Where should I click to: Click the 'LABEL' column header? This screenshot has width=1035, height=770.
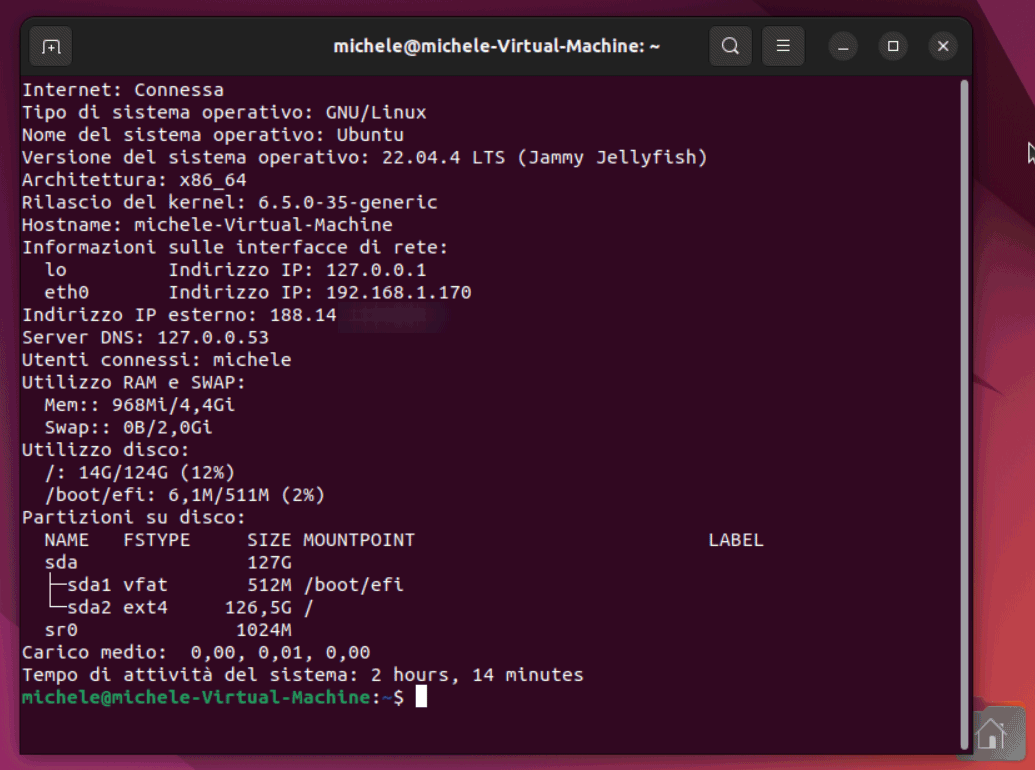[x=736, y=540]
